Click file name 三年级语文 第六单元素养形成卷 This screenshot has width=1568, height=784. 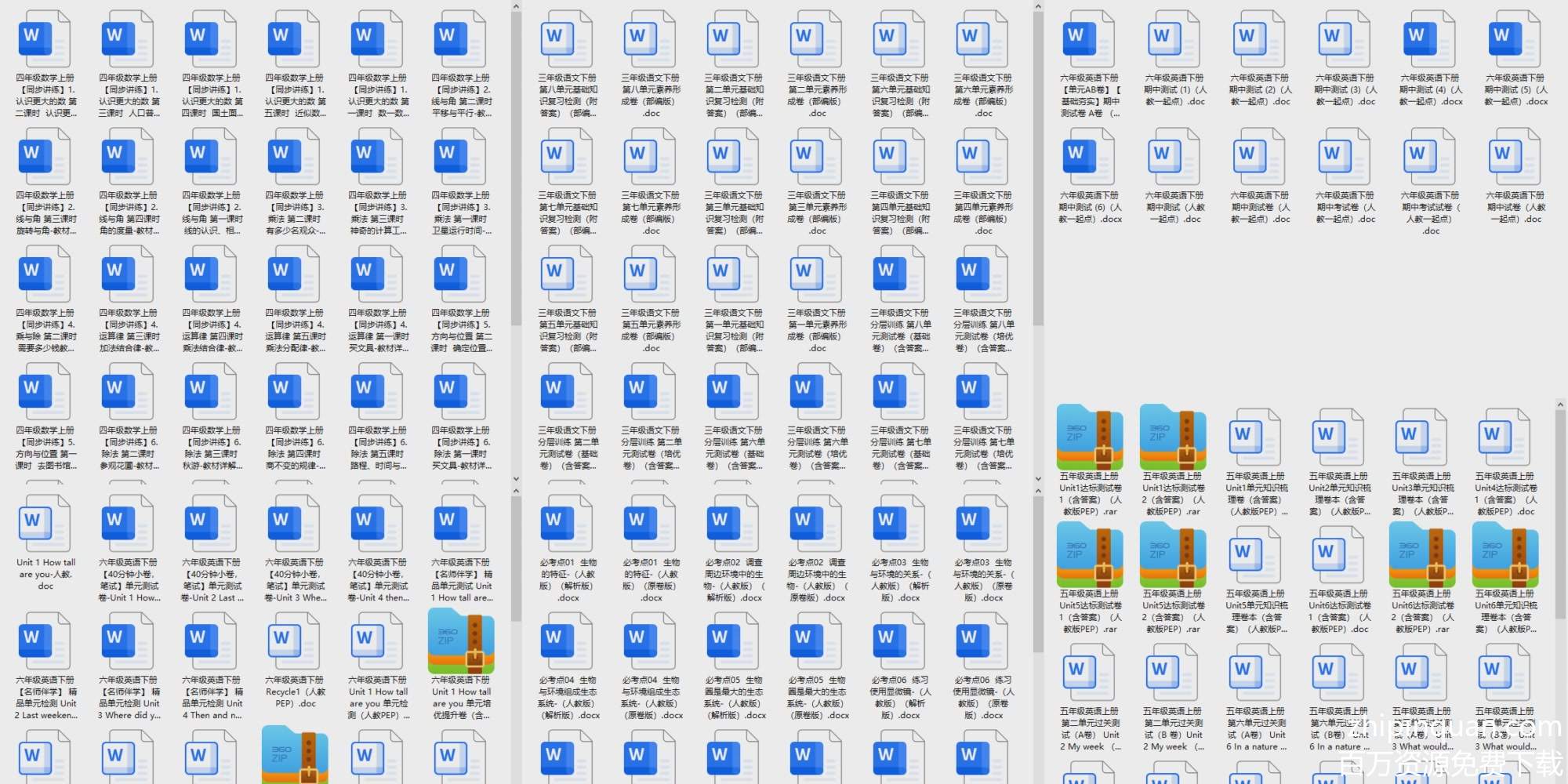tap(983, 96)
